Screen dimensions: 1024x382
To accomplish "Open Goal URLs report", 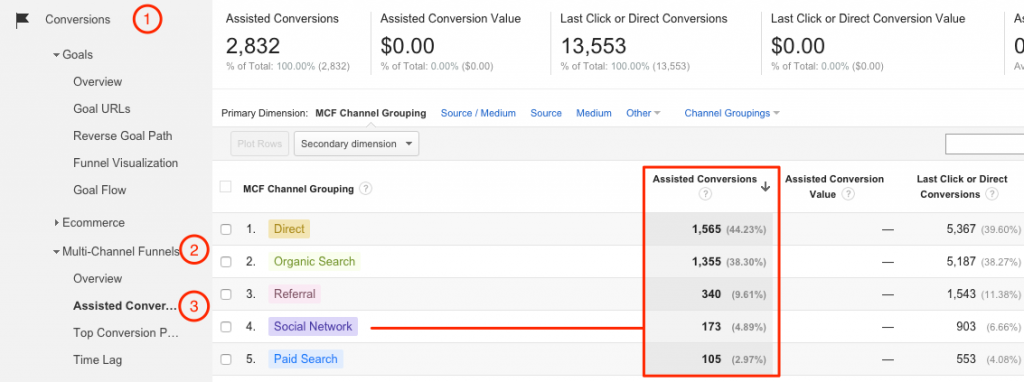I will 101,109.
